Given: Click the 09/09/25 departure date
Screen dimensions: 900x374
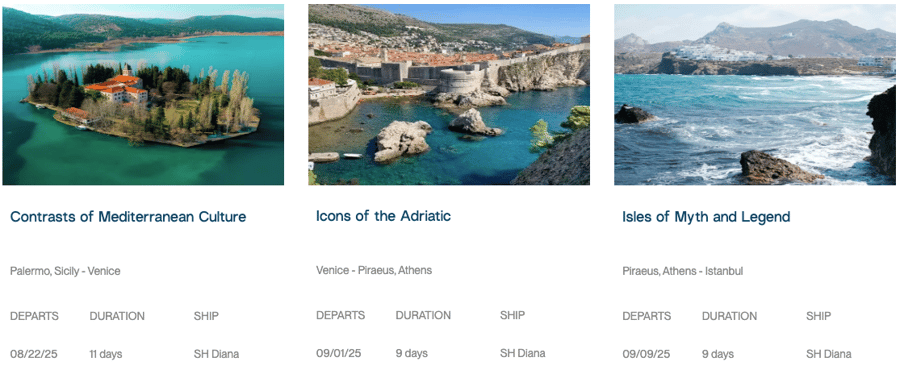Looking at the screenshot, I should [646, 354].
